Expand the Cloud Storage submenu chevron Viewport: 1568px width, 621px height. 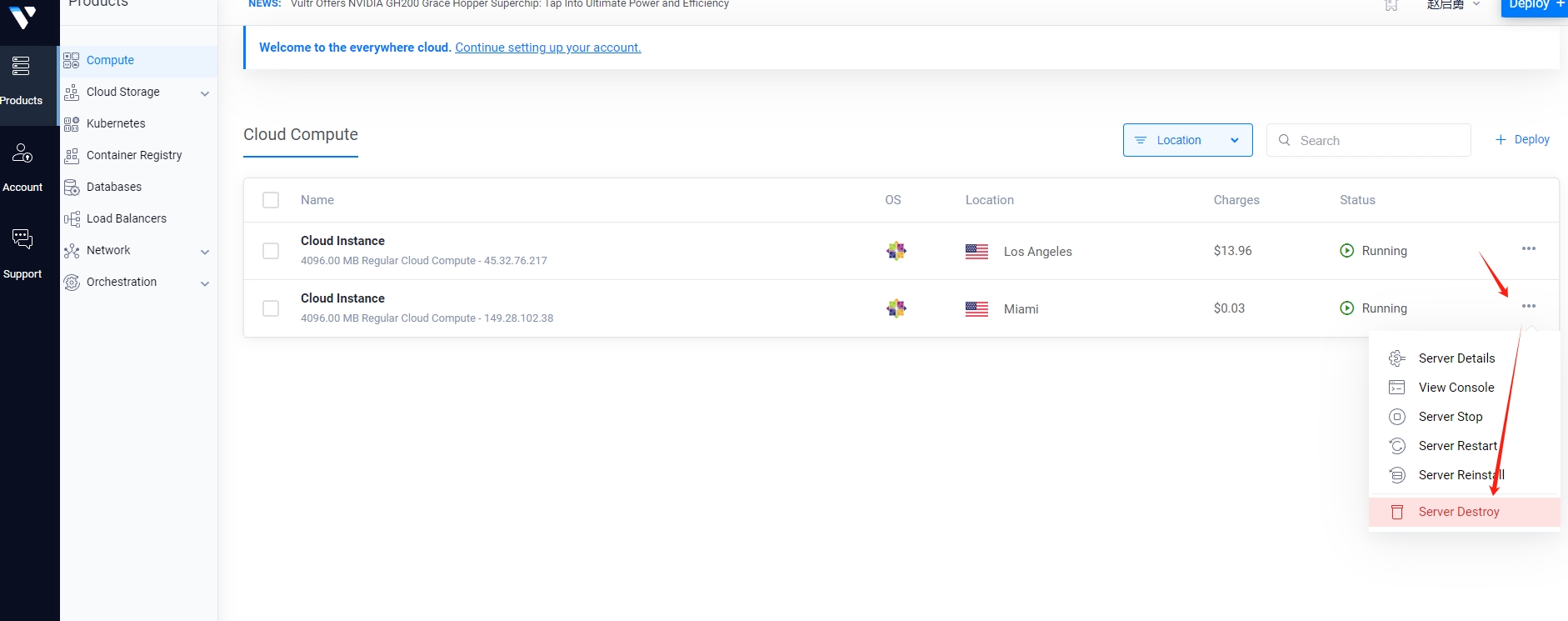pyautogui.click(x=205, y=93)
